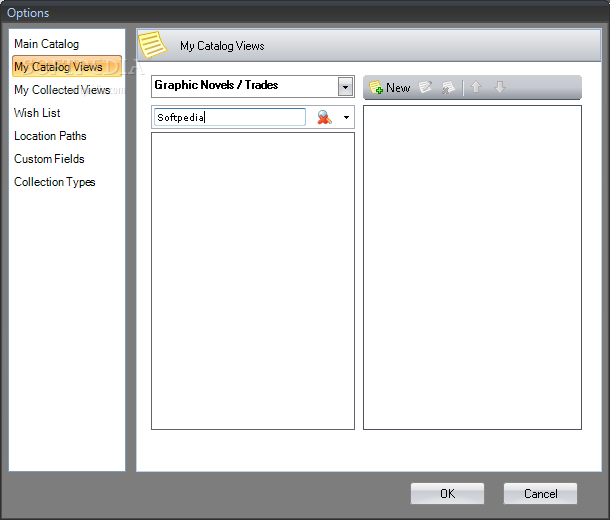Image resolution: width=610 pixels, height=520 pixels.
Task: Open Collection Types section
Action: point(54,182)
